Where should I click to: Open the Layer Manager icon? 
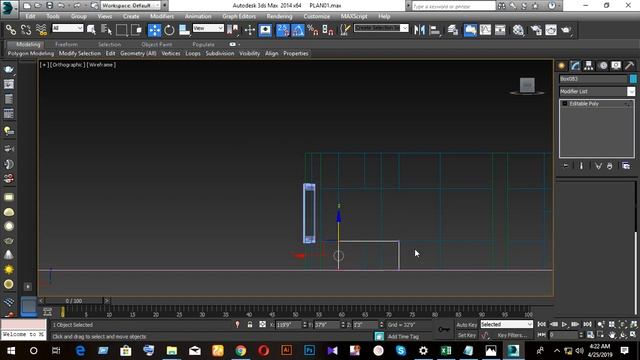click(x=453, y=30)
